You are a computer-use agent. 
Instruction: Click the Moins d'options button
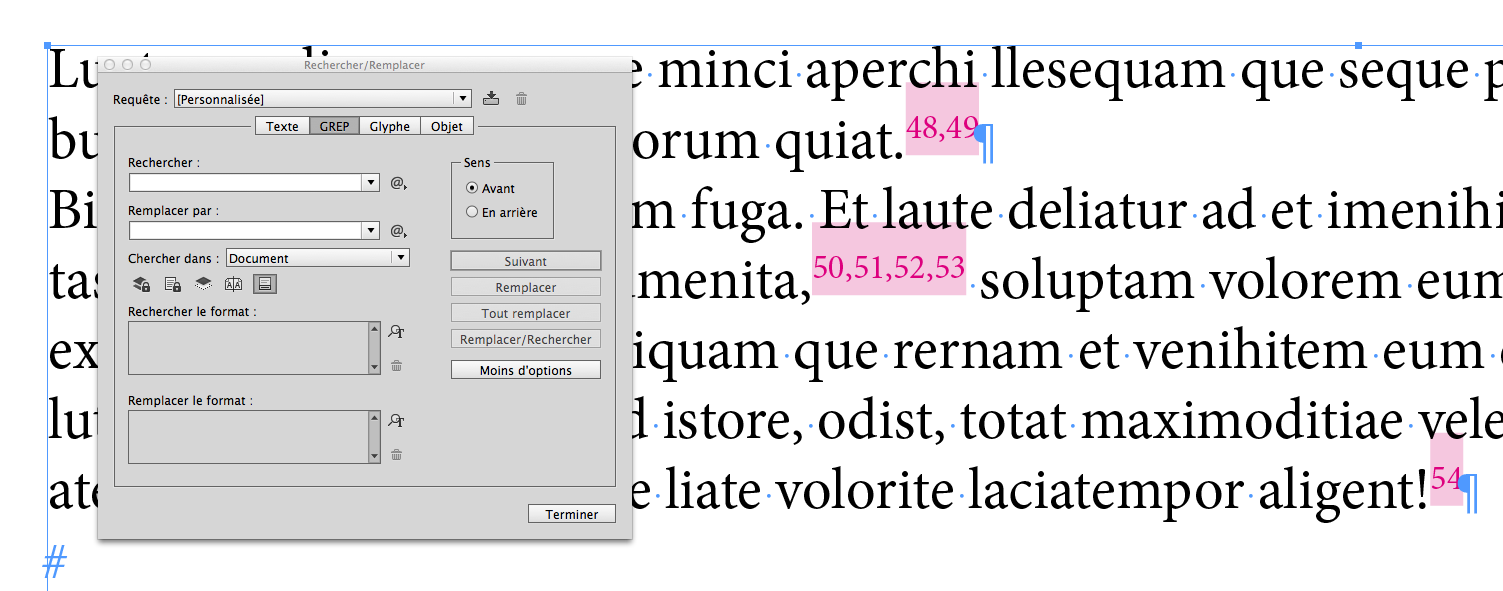pos(526,370)
